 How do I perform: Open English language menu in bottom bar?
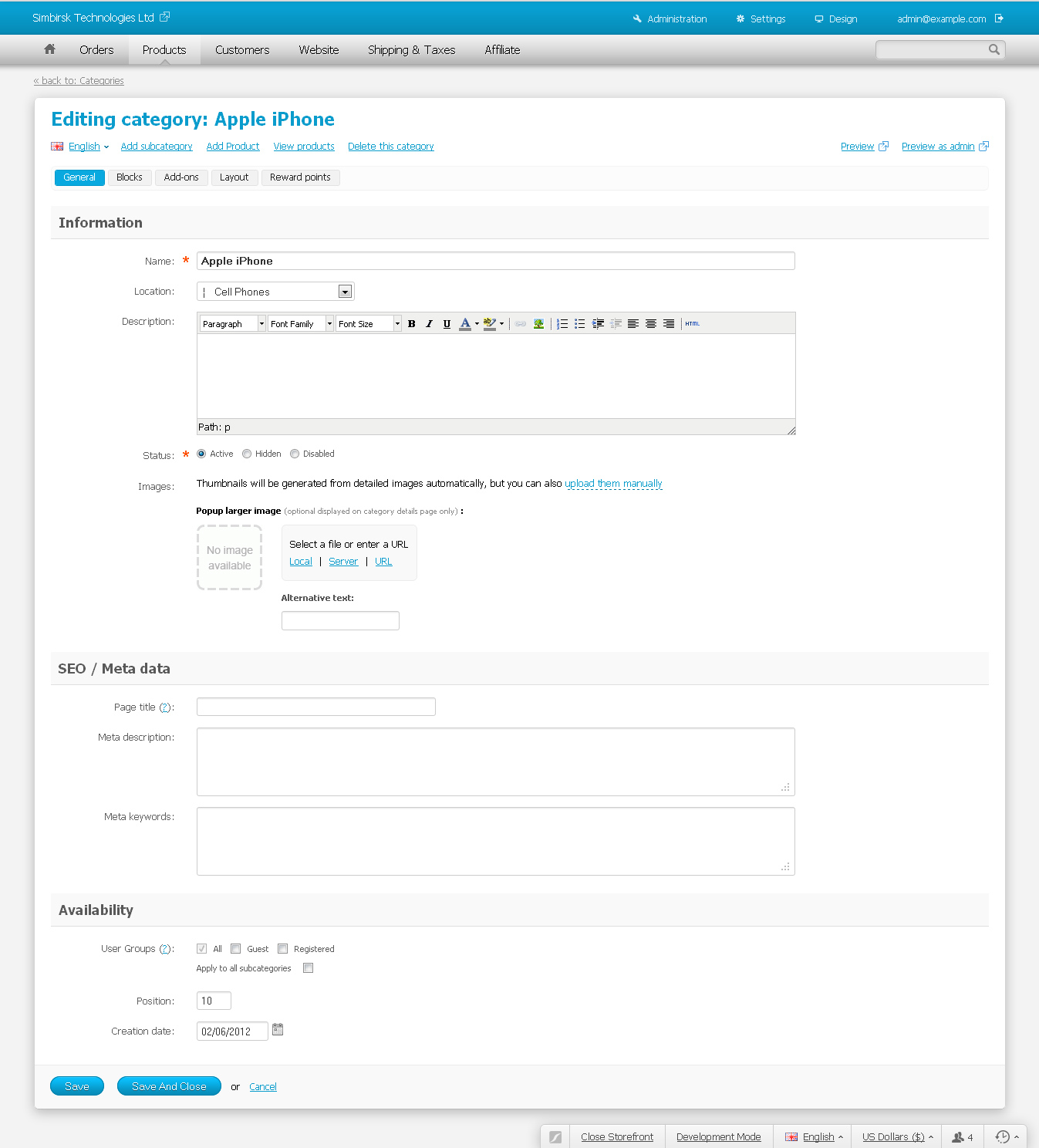(814, 1137)
